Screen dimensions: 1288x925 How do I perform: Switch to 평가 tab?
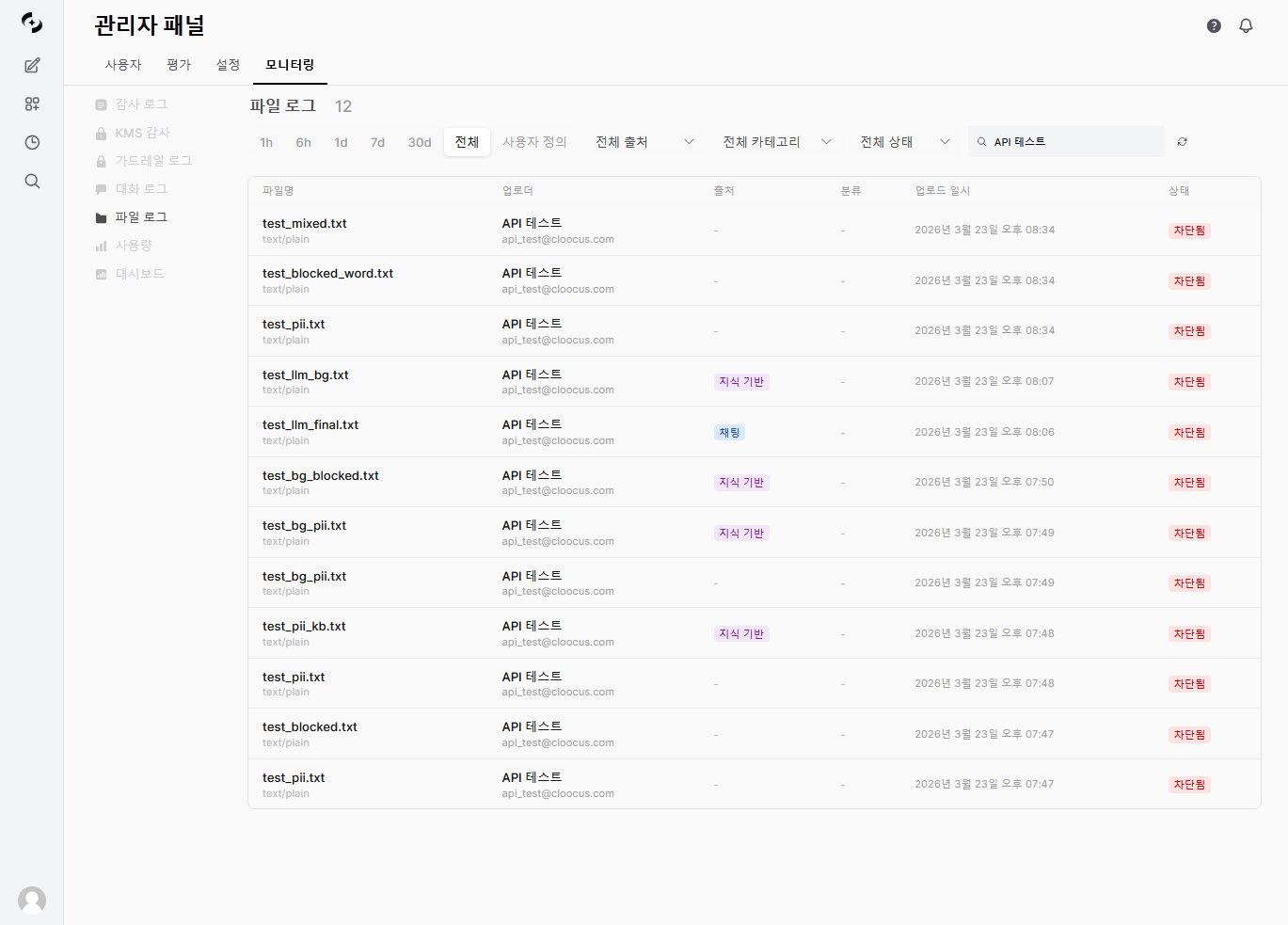[179, 65]
